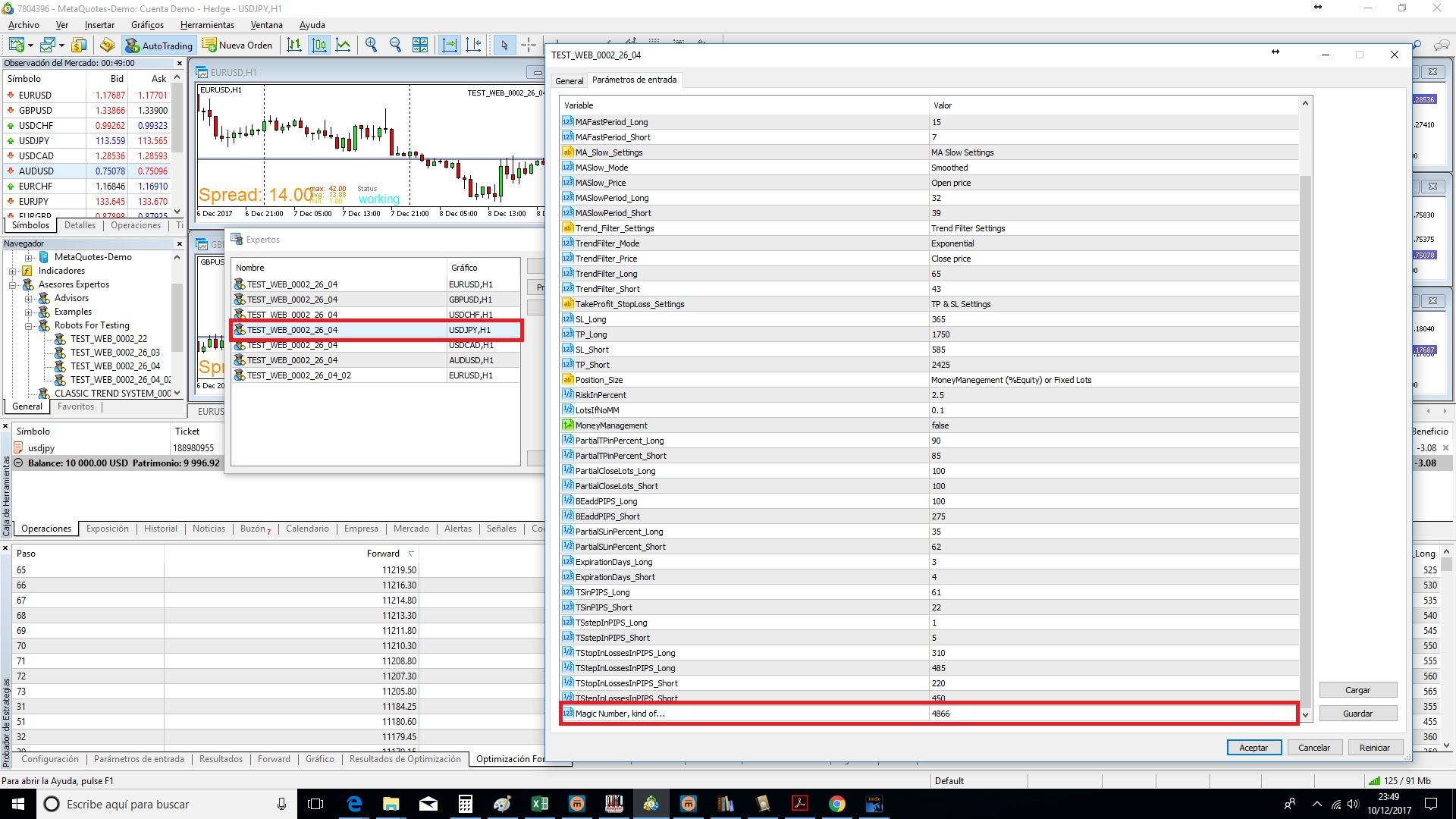Viewport: 1456px width, 819px height.
Task: Click the TrendFilter_Mode value Exponential
Action: coord(1115,243)
